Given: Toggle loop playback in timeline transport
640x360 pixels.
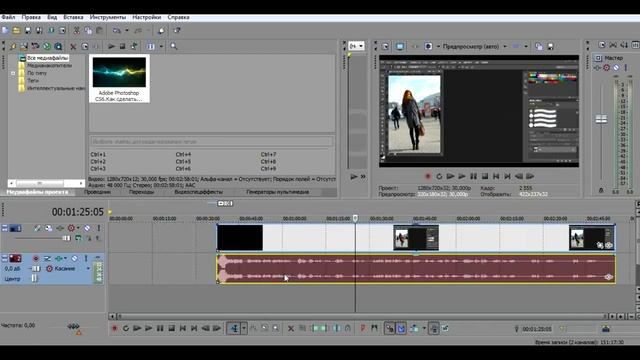Looking at the screenshot, I should [126, 328].
